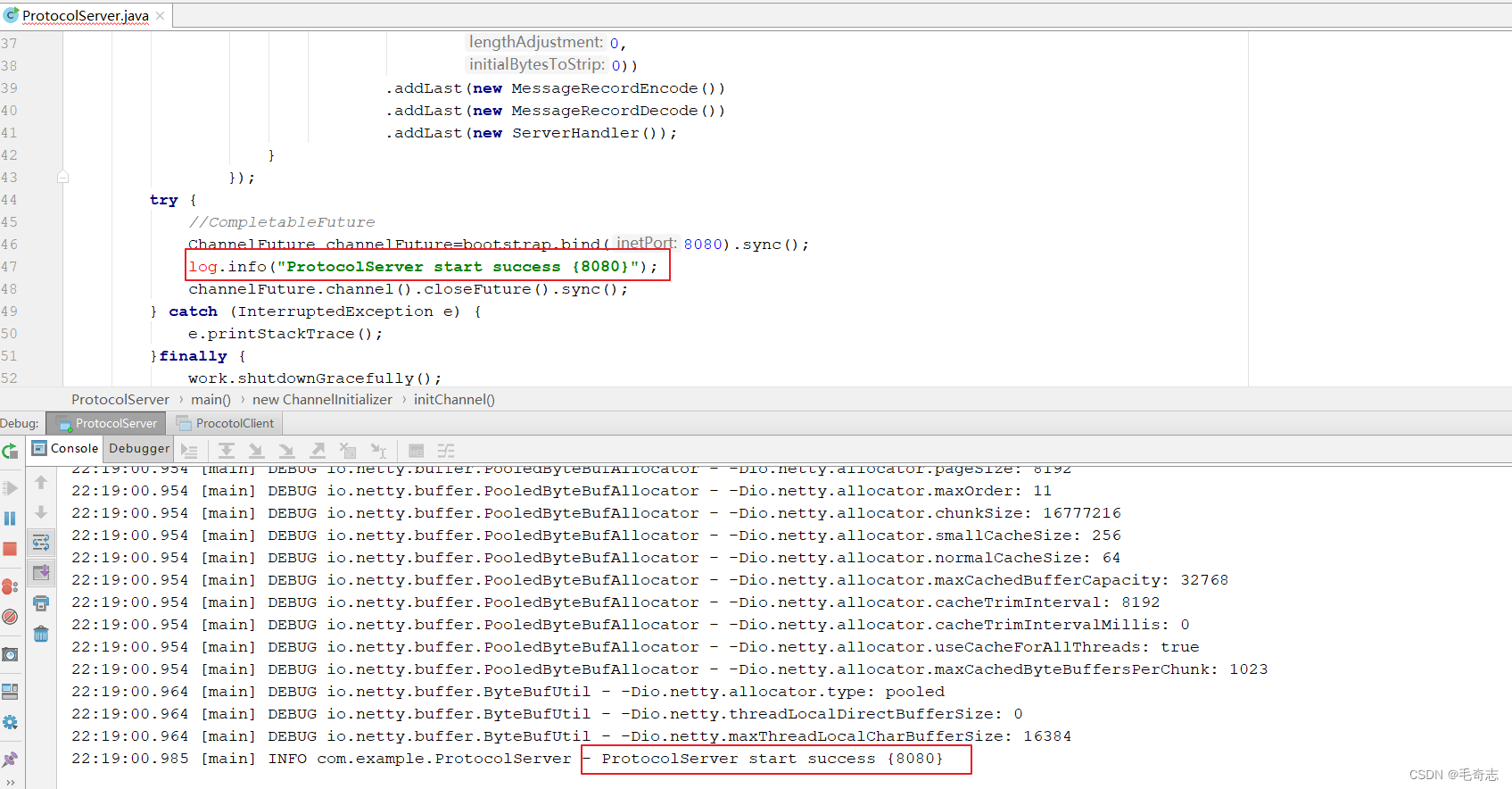Click the ProtocolServer breadcrumb
Viewport: 1512px width, 789px height.
(x=120, y=400)
